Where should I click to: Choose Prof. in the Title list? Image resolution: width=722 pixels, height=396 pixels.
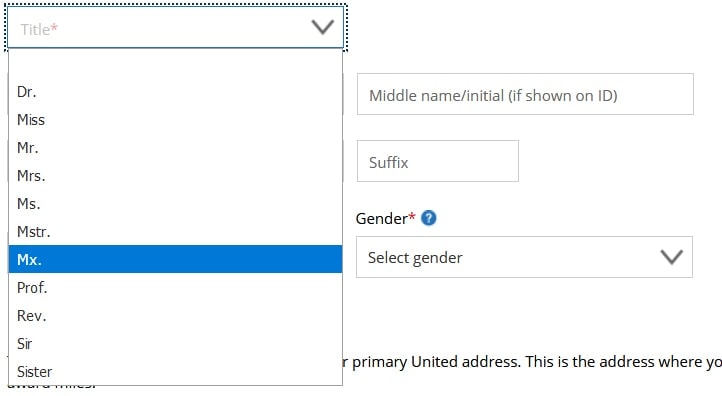[x=175, y=288]
